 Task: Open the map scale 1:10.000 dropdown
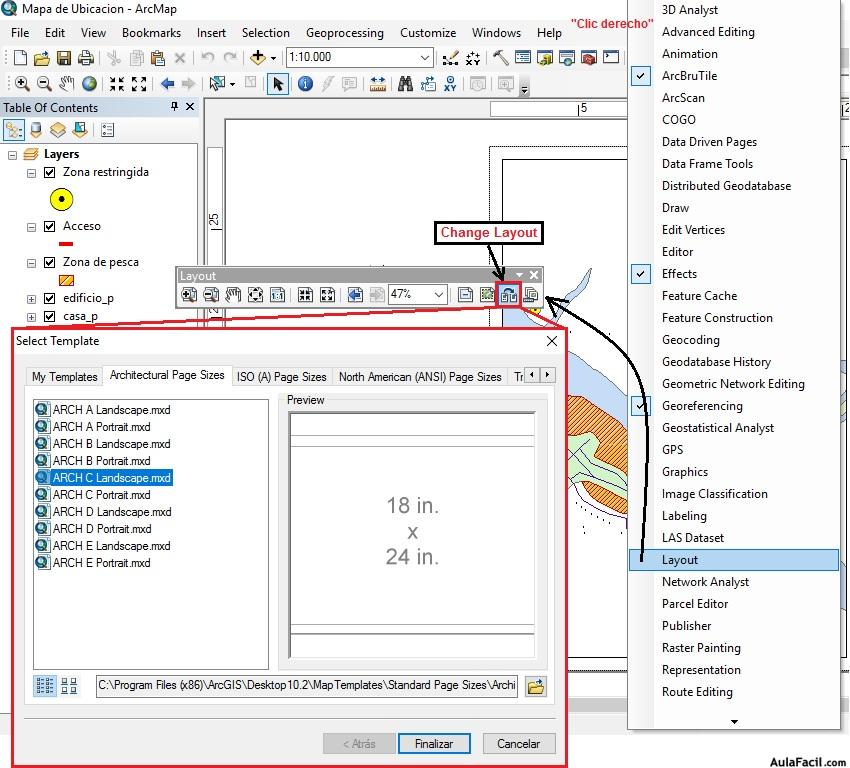pos(425,57)
